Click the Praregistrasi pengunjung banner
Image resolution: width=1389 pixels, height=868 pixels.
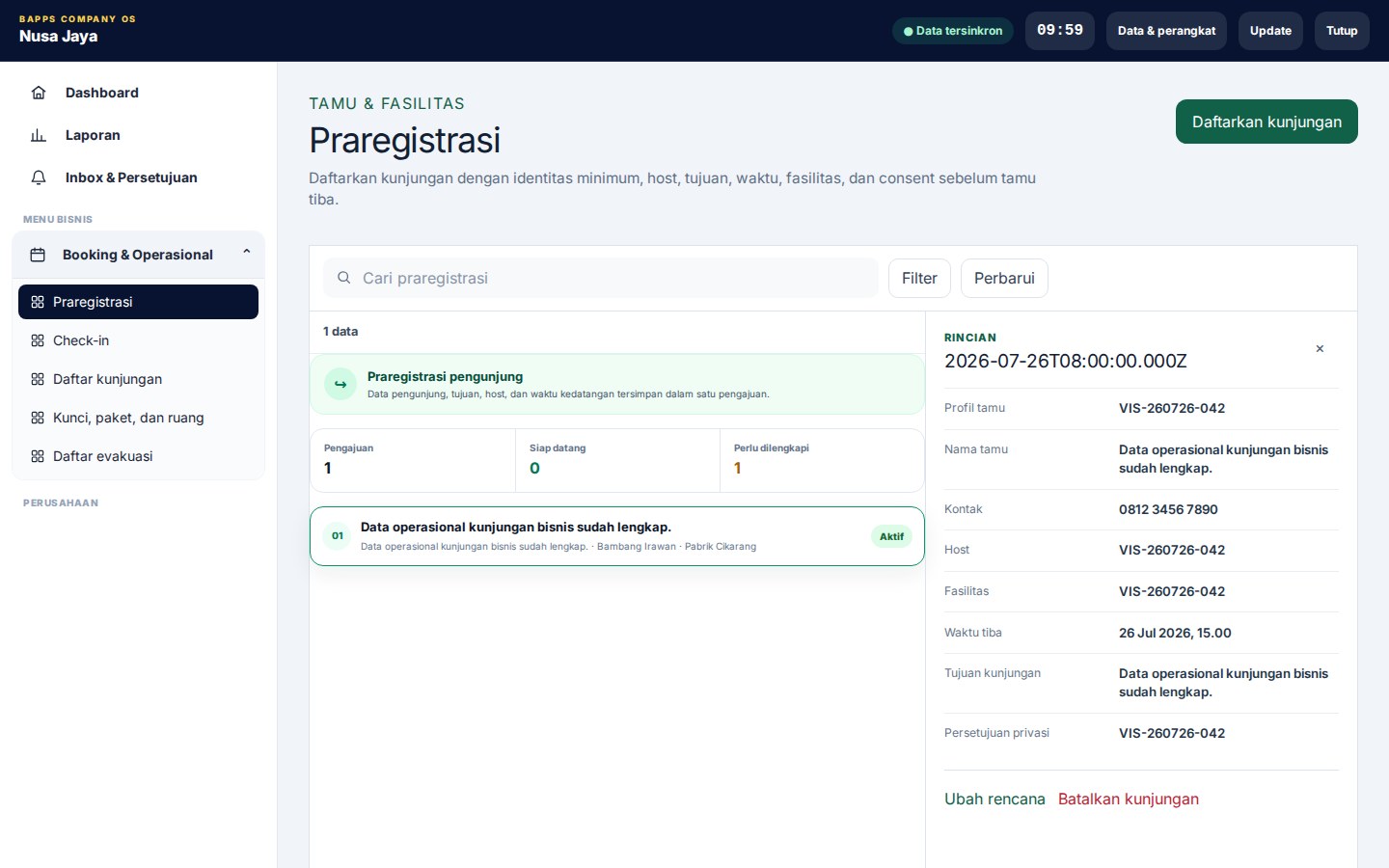click(617, 384)
